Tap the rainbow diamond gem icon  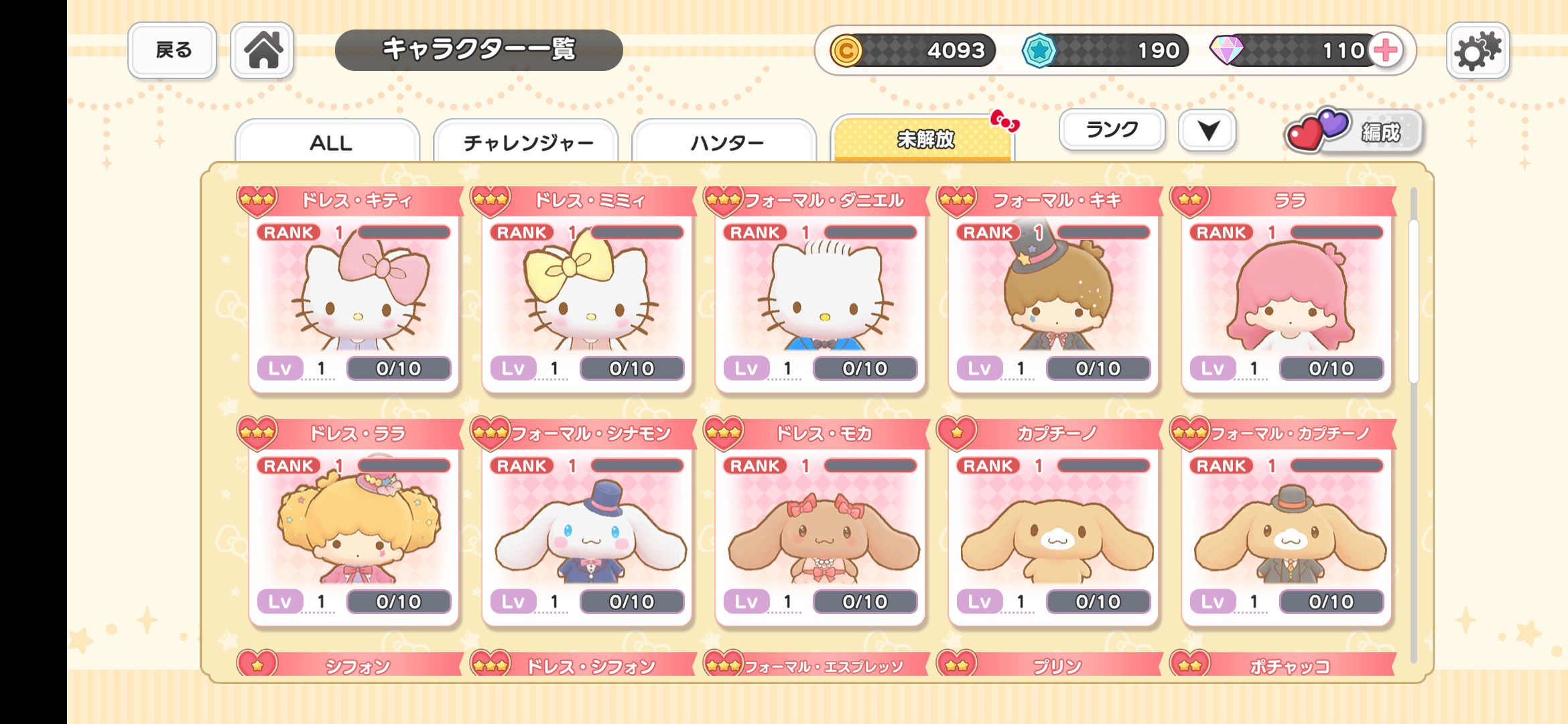pyautogui.click(x=1226, y=50)
